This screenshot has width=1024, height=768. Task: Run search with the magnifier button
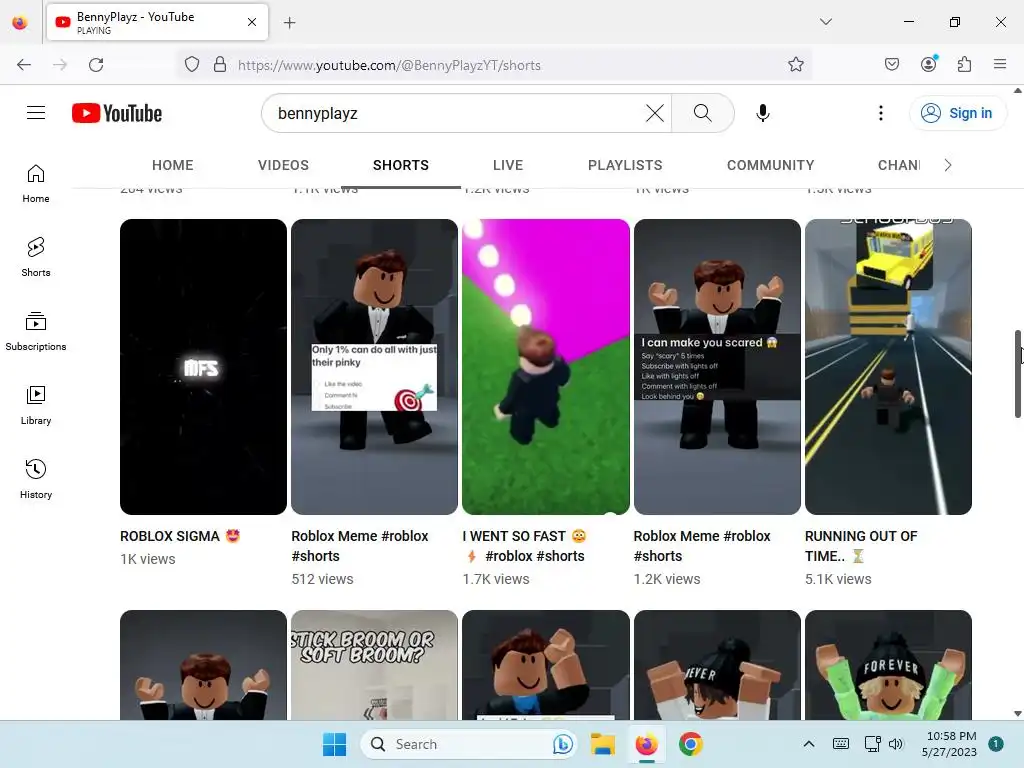tap(703, 113)
